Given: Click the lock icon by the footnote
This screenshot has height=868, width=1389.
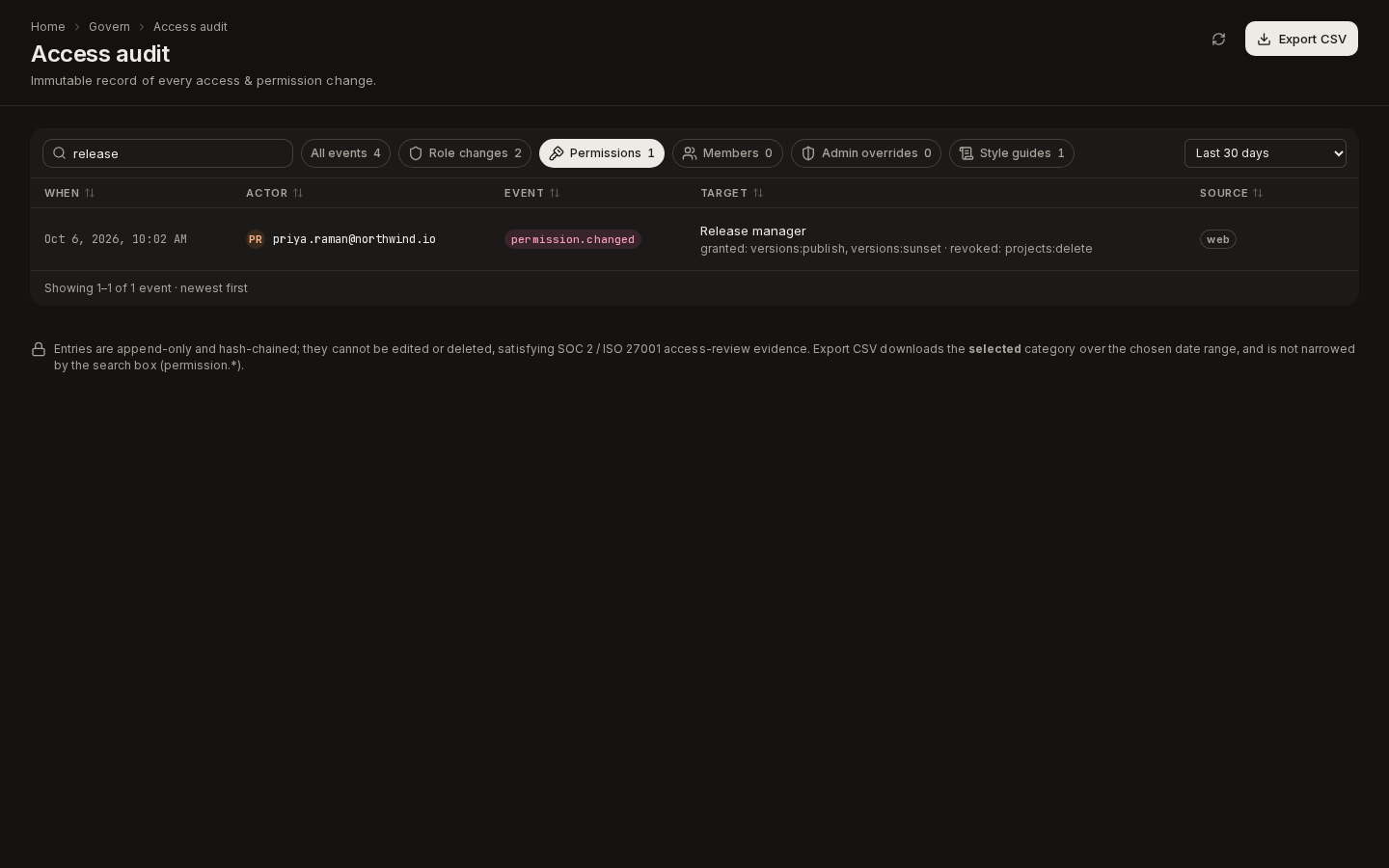Looking at the screenshot, I should (39, 349).
